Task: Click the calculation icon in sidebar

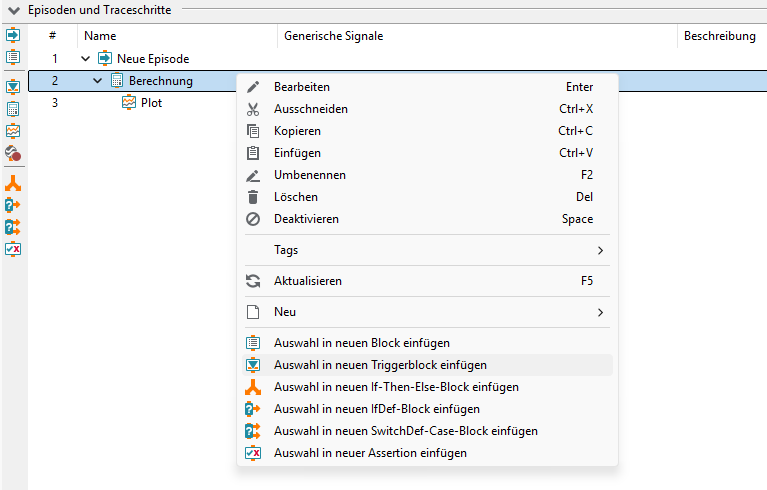Action: pyautogui.click(x=13, y=109)
